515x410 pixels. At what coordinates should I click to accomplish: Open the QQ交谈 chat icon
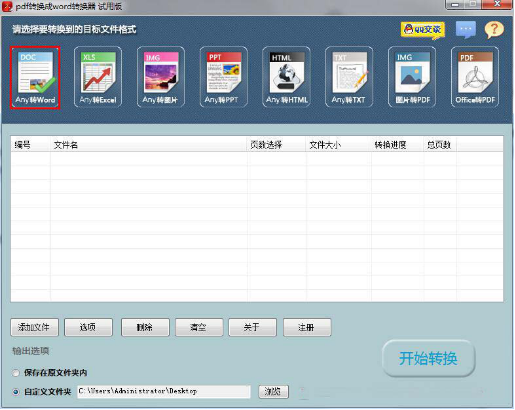click(x=423, y=30)
